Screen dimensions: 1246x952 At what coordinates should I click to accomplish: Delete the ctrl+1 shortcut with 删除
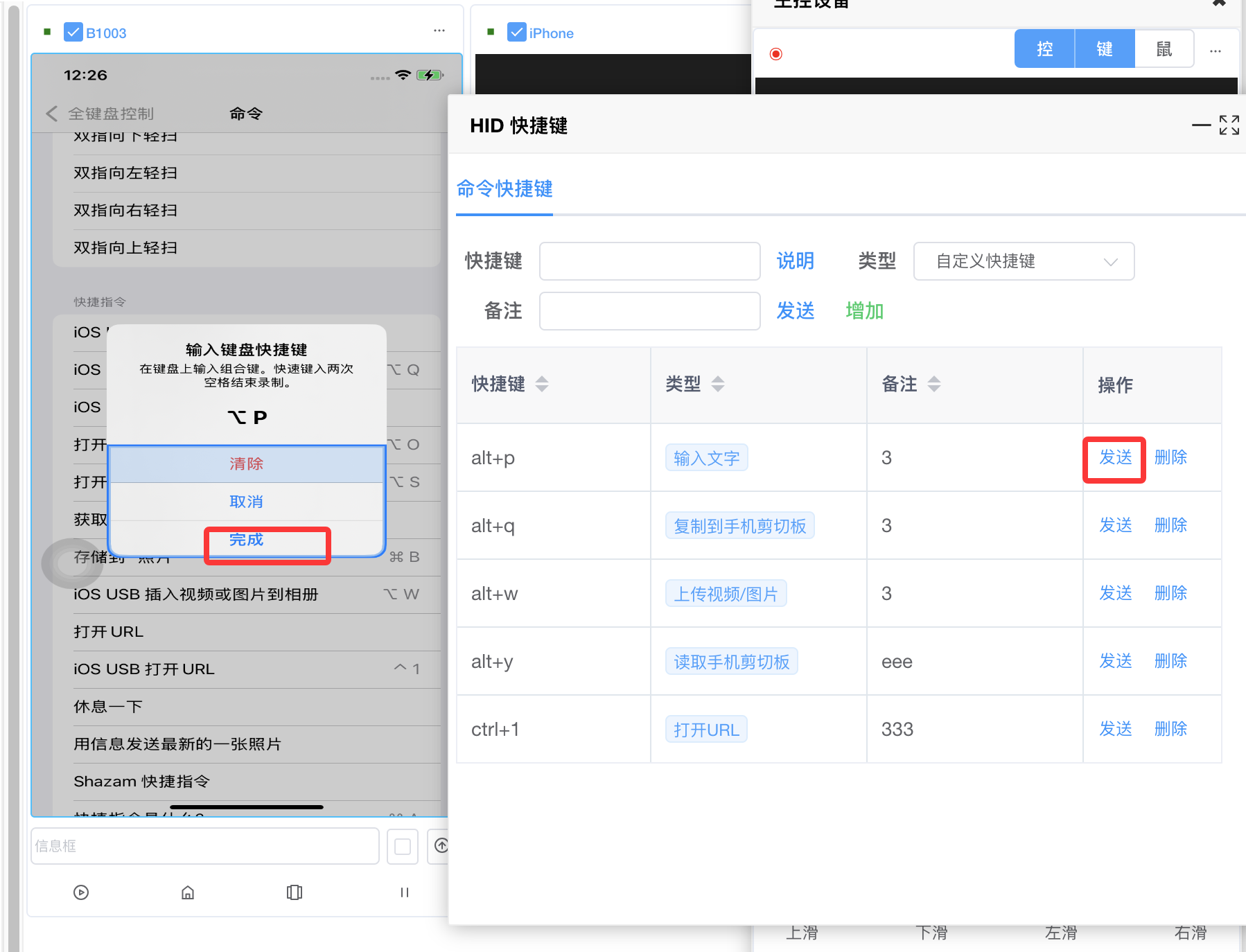point(1170,729)
